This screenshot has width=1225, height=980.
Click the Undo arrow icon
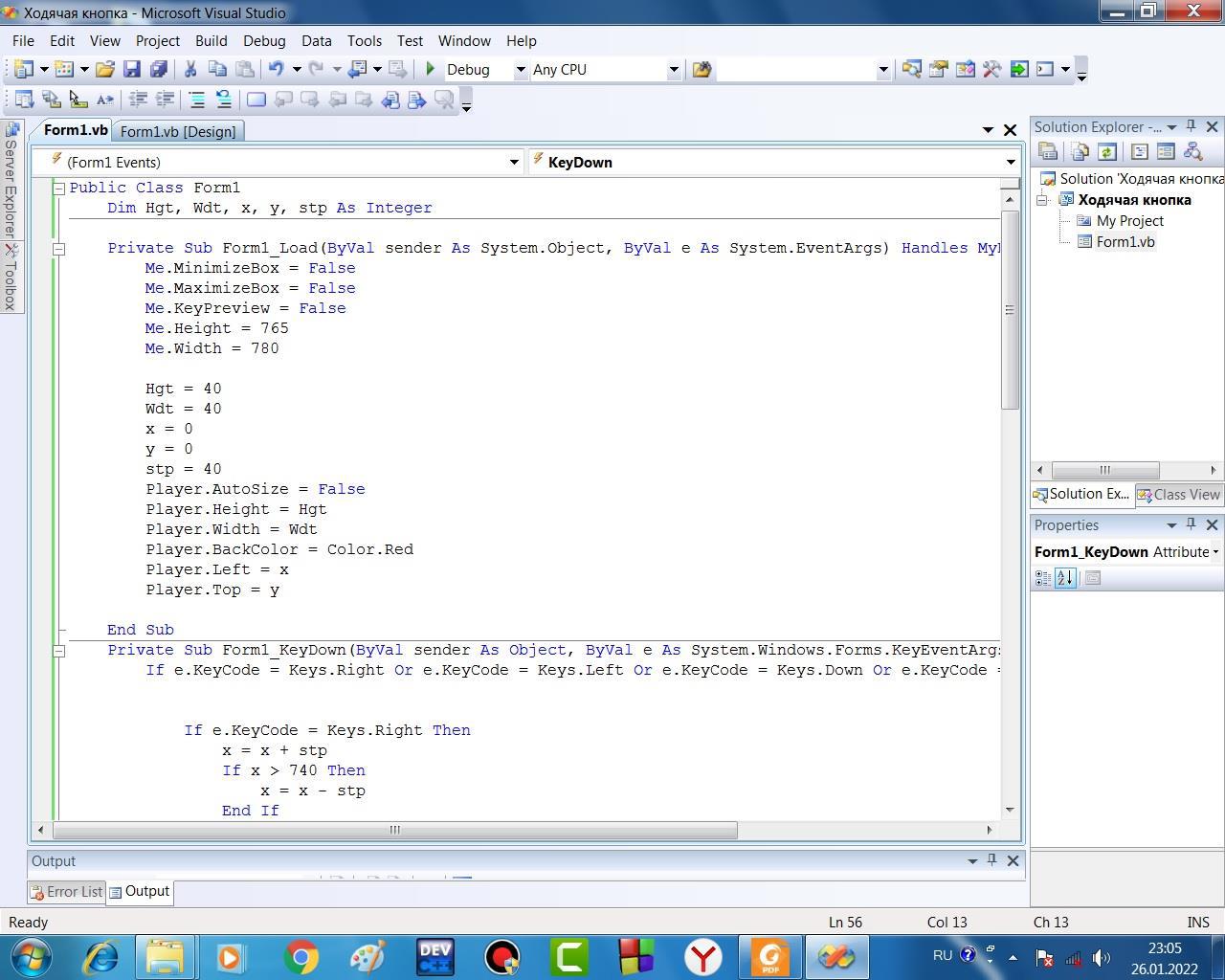pyautogui.click(x=277, y=69)
